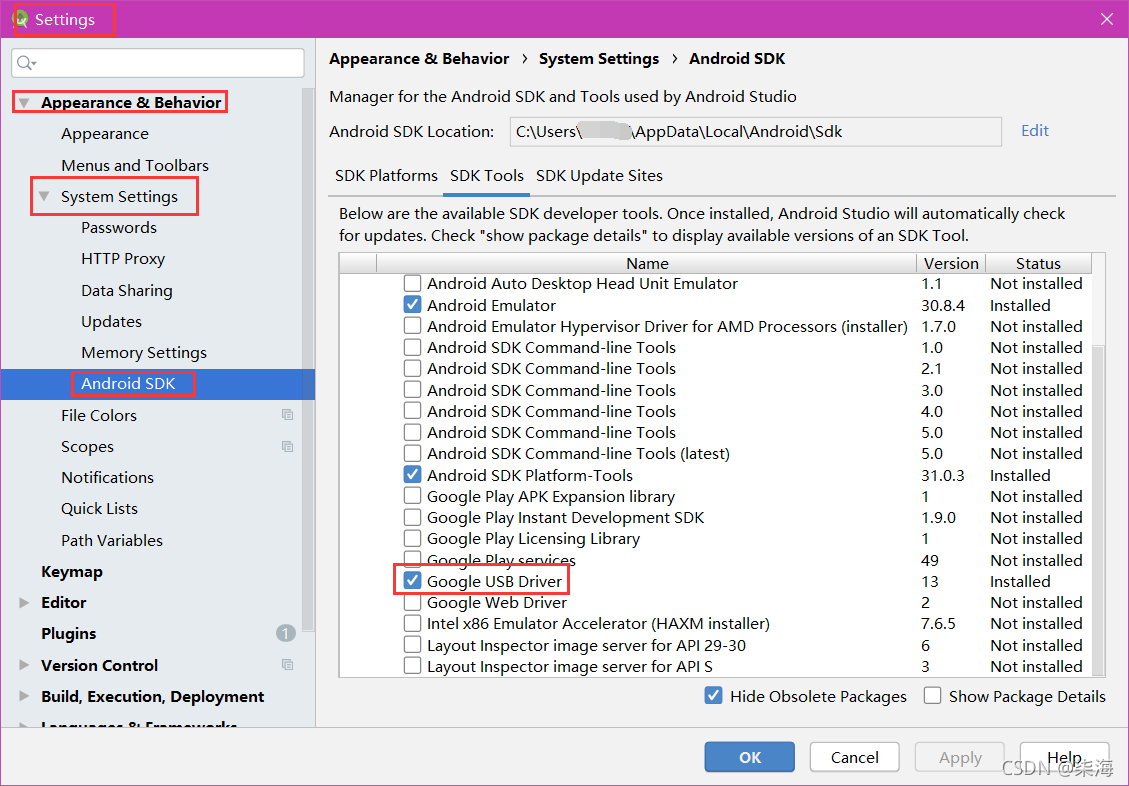
Task: Open Keymap settings
Action: [x=72, y=572]
